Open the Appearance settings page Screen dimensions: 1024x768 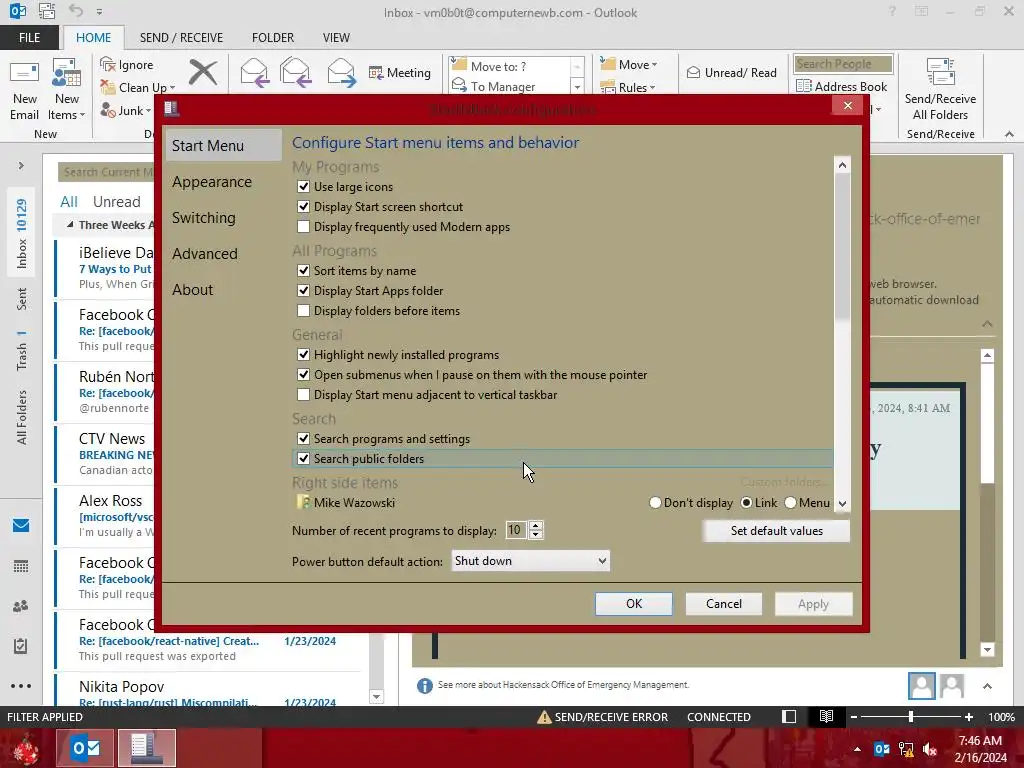[x=212, y=182]
